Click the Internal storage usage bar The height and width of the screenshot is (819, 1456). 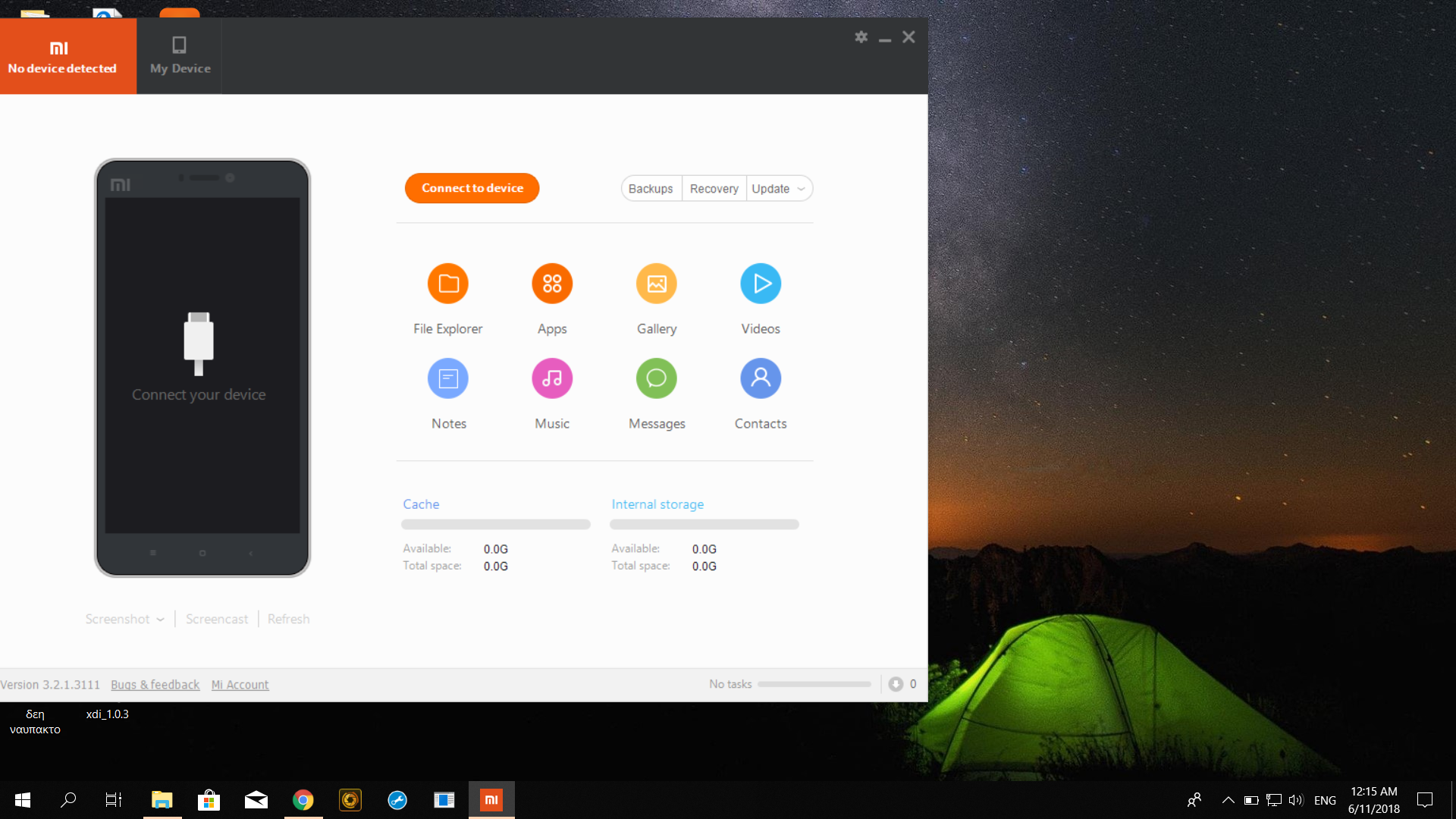pyautogui.click(x=704, y=525)
